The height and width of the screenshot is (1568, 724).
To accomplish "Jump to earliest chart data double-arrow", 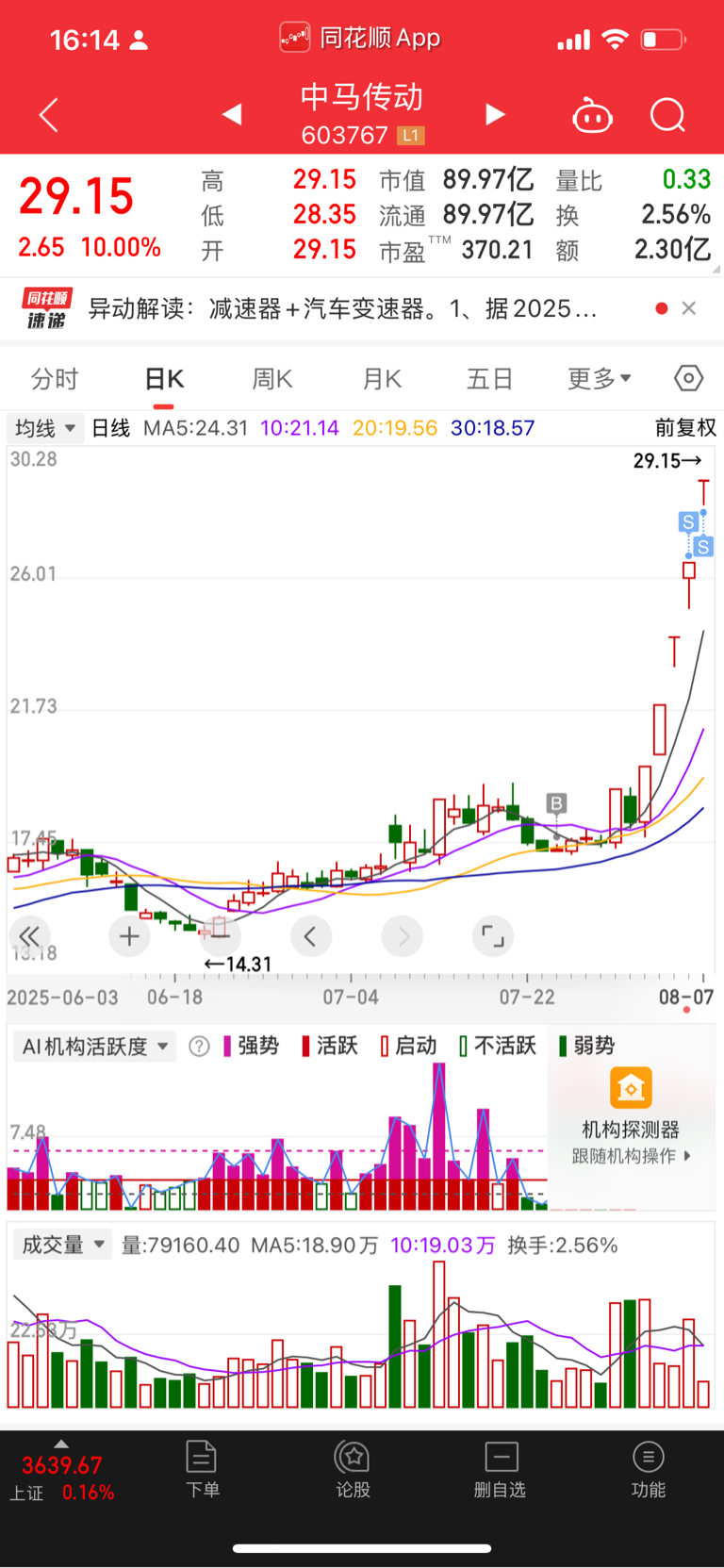I will point(30,936).
